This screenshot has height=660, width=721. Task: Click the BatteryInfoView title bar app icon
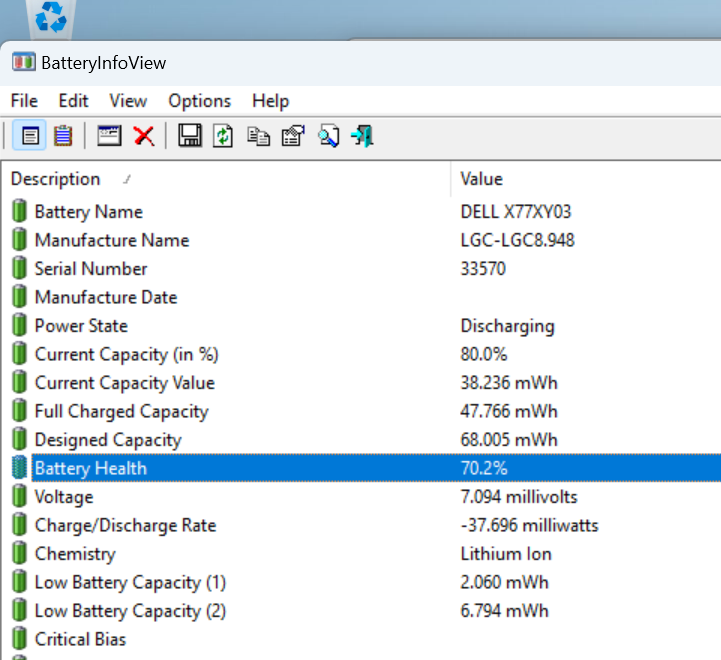tap(24, 62)
